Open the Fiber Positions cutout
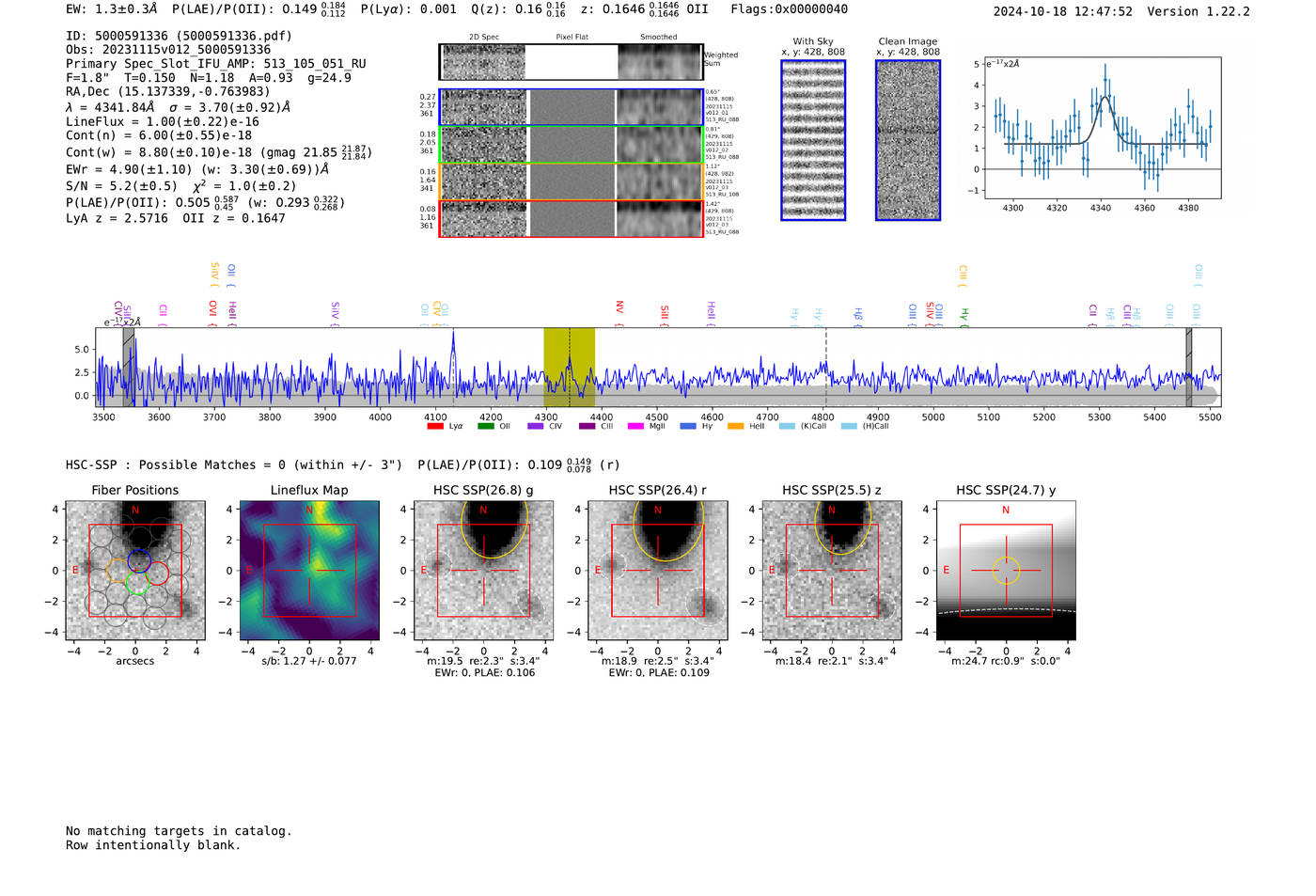Screen dimensions: 1316x896 click(135, 570)
